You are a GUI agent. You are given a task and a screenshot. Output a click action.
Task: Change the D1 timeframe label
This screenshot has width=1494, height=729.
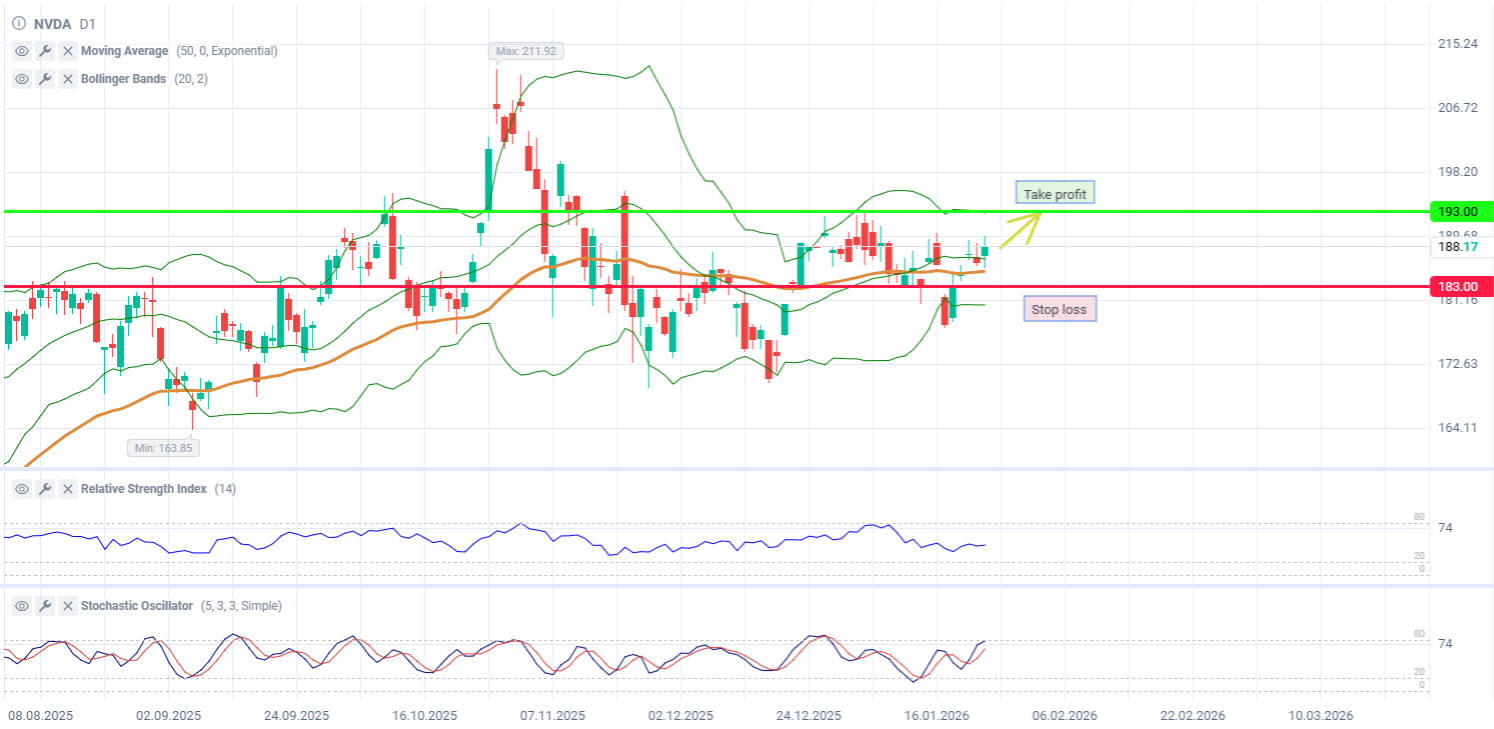88,23
